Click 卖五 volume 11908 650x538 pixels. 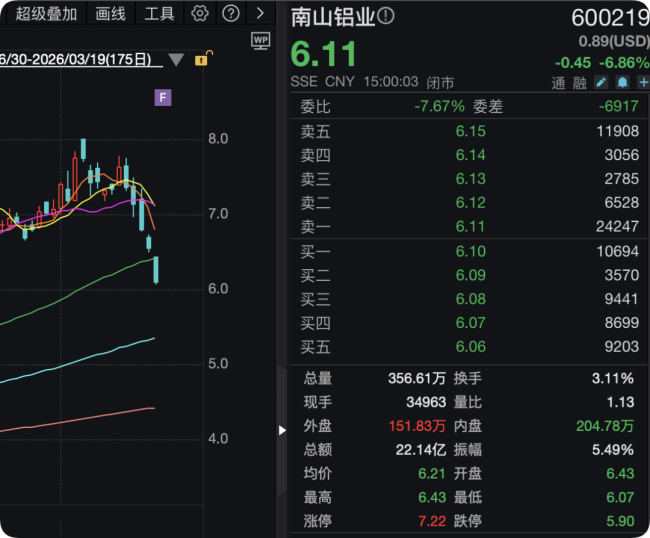click(618, 131)
